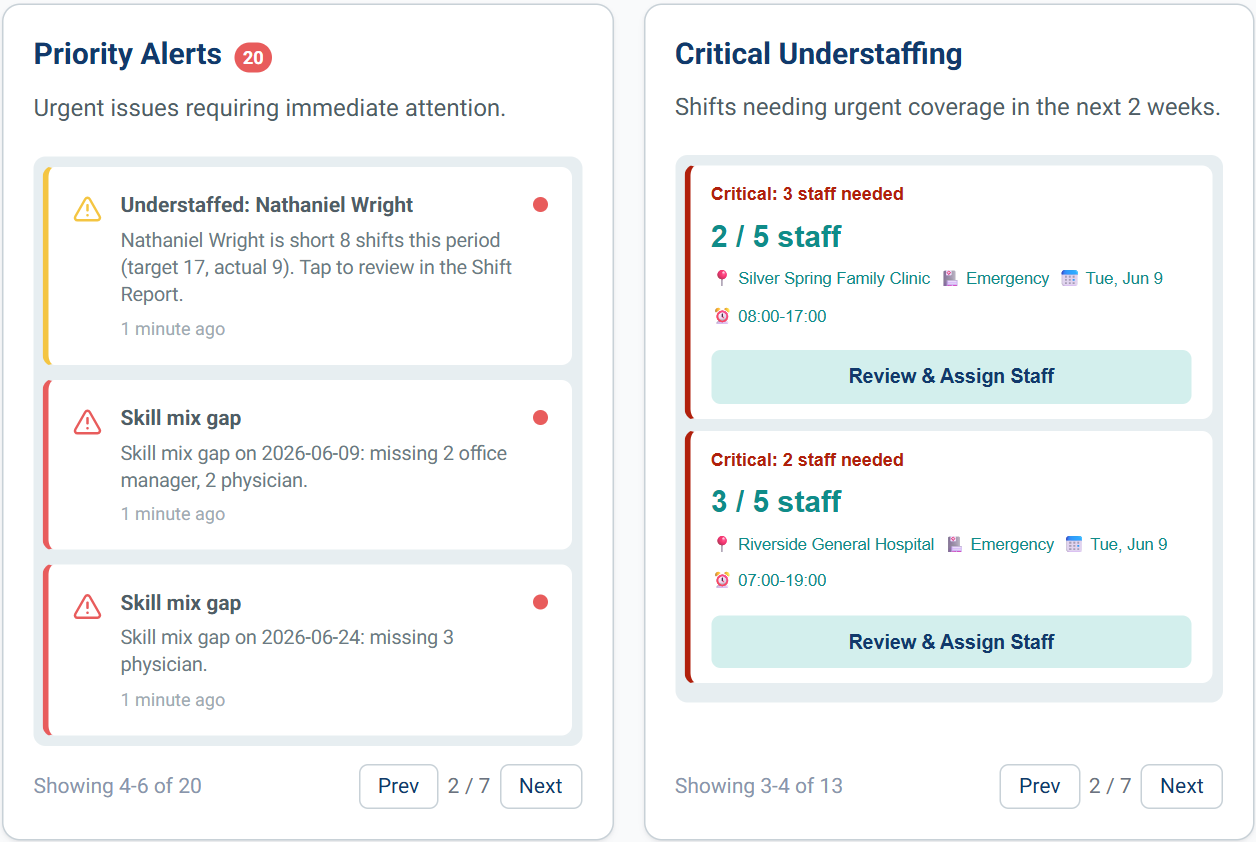Click 'Critical: 3 staff needed' label
This screenshot has height=842, width=1256.
pos(807,194)
